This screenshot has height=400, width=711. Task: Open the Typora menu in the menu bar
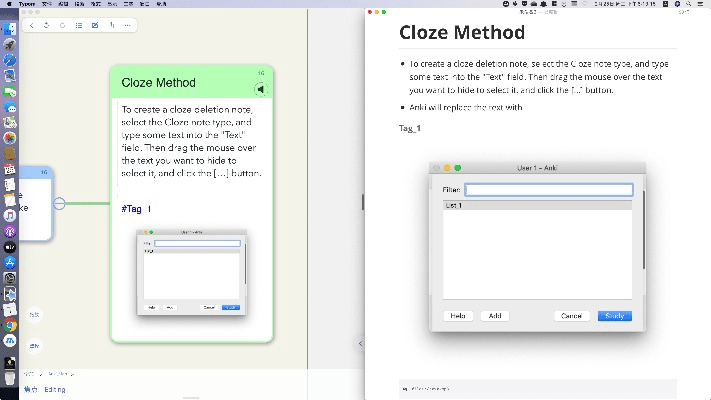tap(27, 4)
